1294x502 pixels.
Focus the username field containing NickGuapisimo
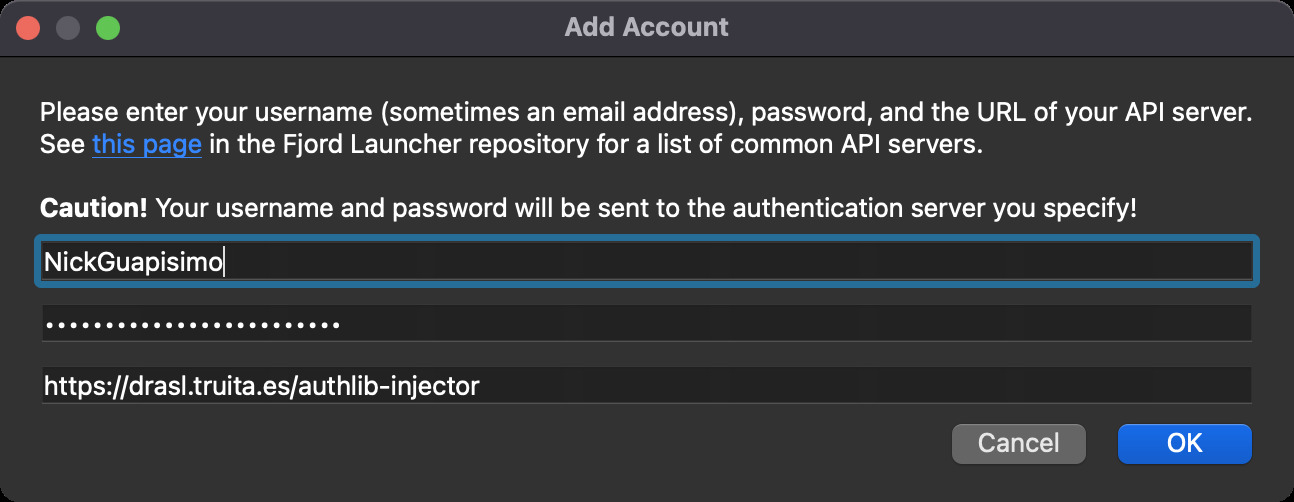pyautogui.click(x=646, y=262)
